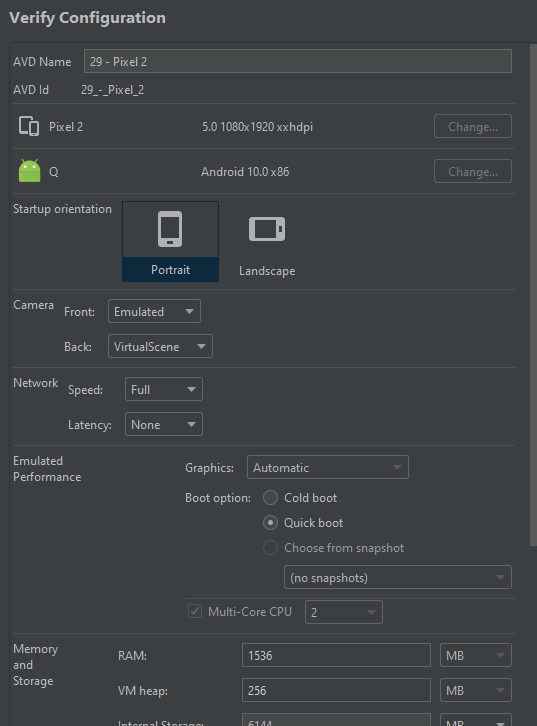Expand the Network Latency dropdown
This screenshot has height=726, width=537.
click(x=163, y=424)
